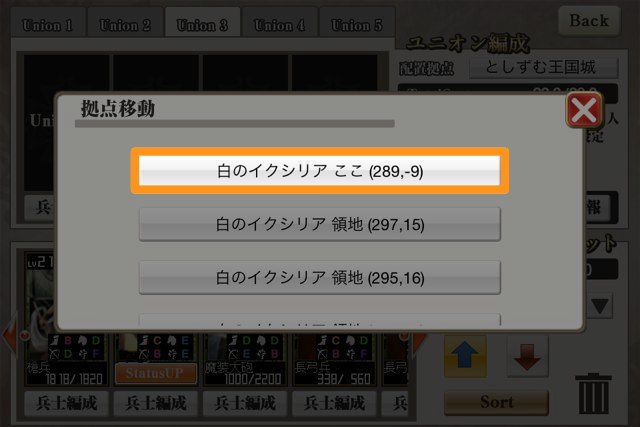Screen dimensions: 640x427
Task: Sort the unit cards with Sort
Action: pyautogui.click(x=496, y=402)
